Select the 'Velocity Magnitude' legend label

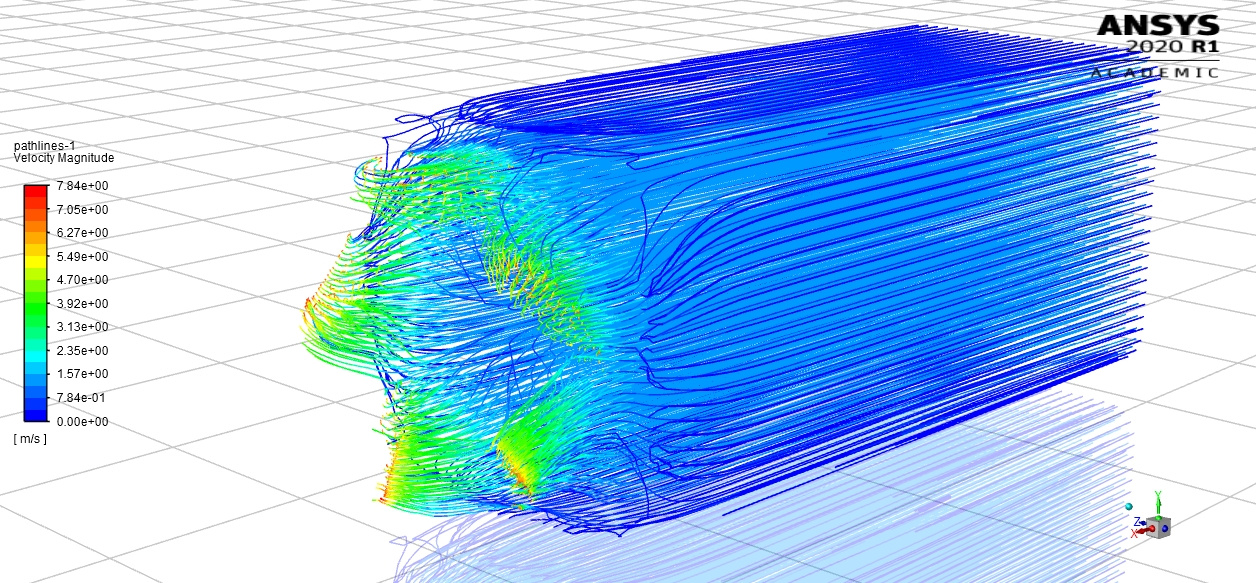63,158
